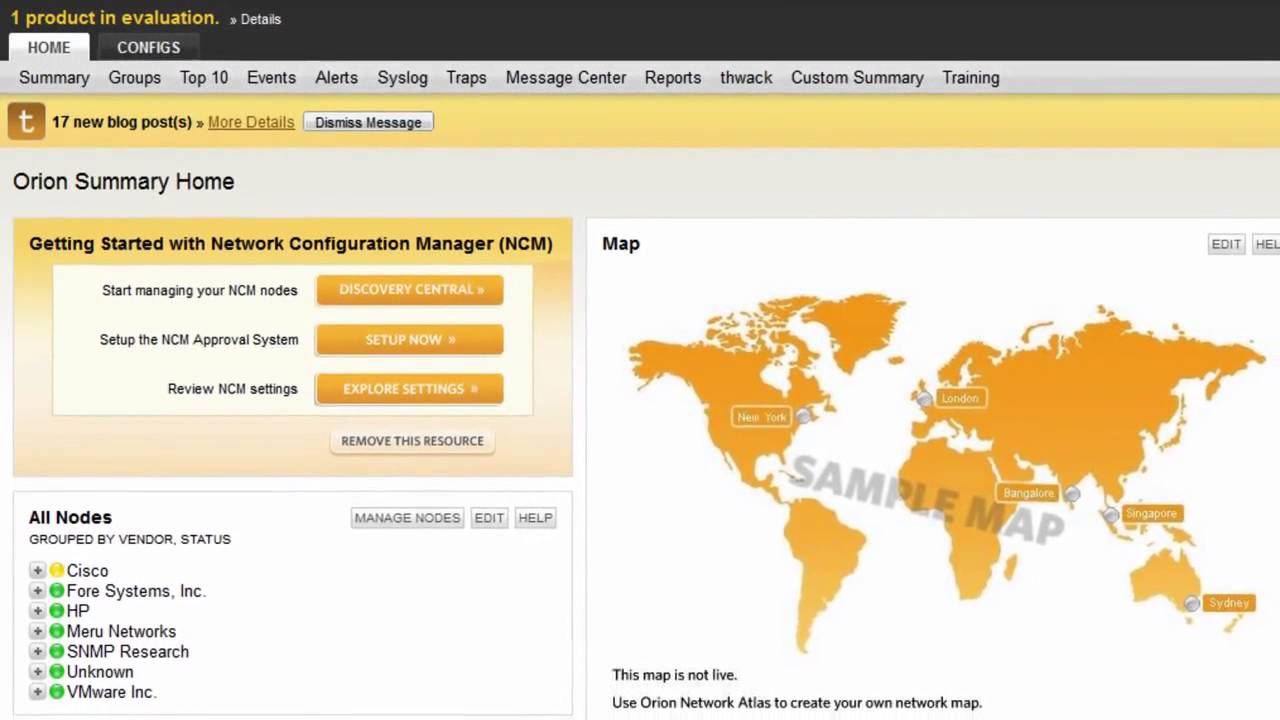Click the Fore Systems green status icon
Image resolution: width=1280 pixels, height=720 pixels.
[x=57, y=591]
